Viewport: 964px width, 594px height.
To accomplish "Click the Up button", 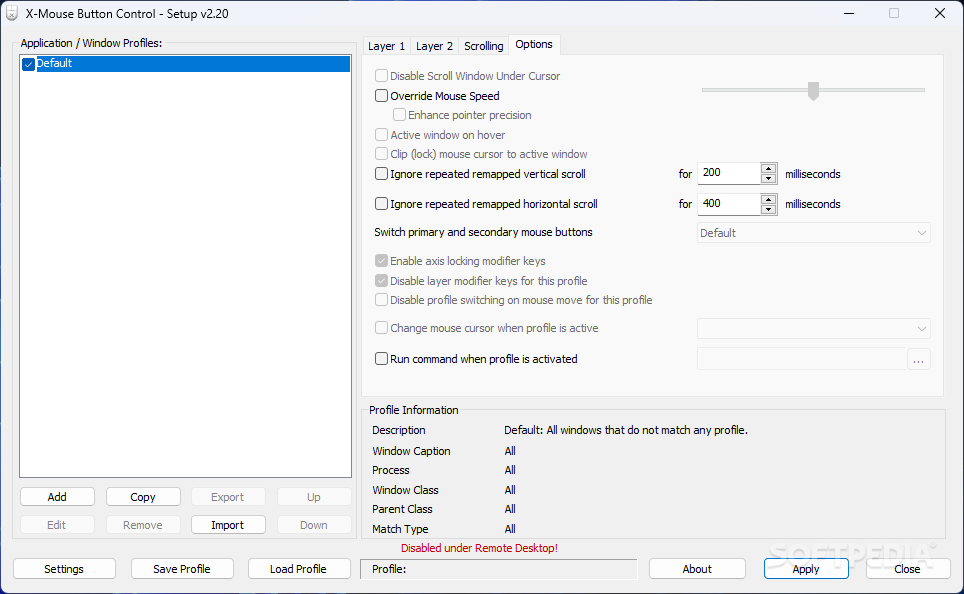I will pos(314,497).
